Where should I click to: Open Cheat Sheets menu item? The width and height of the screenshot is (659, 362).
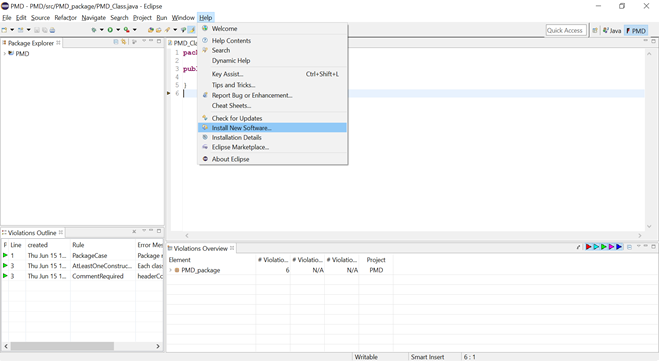272,106
